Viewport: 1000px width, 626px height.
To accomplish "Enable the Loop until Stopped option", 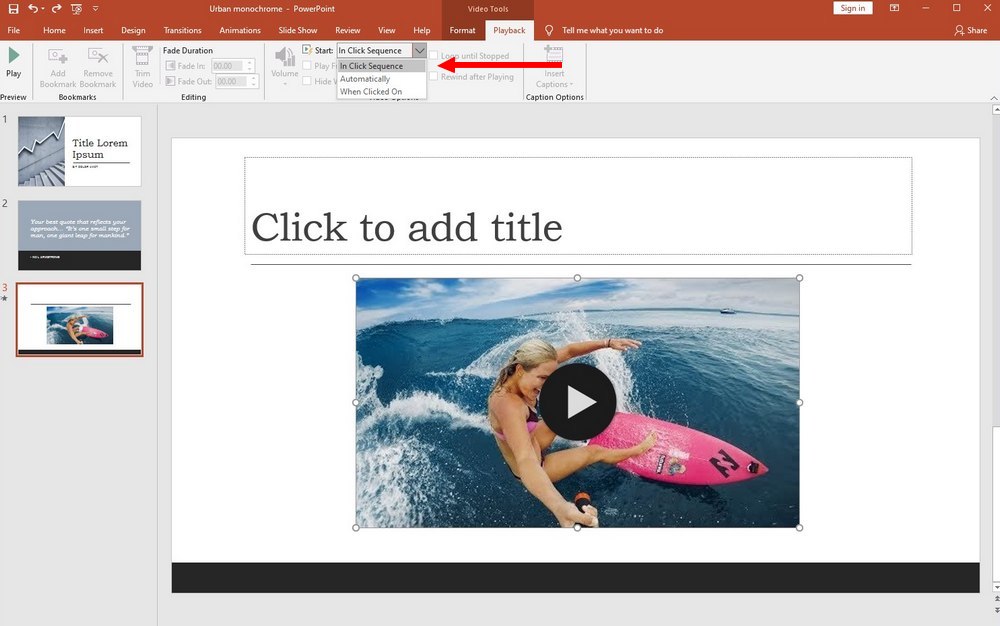I will pyautogui.click(x=434, y=55).
